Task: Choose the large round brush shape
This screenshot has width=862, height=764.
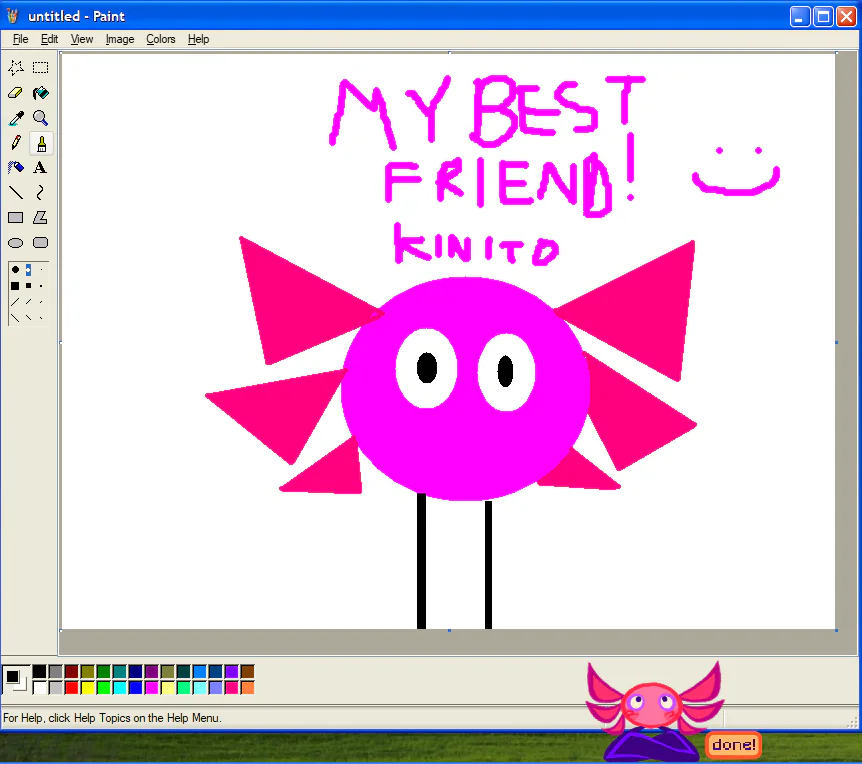Action: [15, 269]
